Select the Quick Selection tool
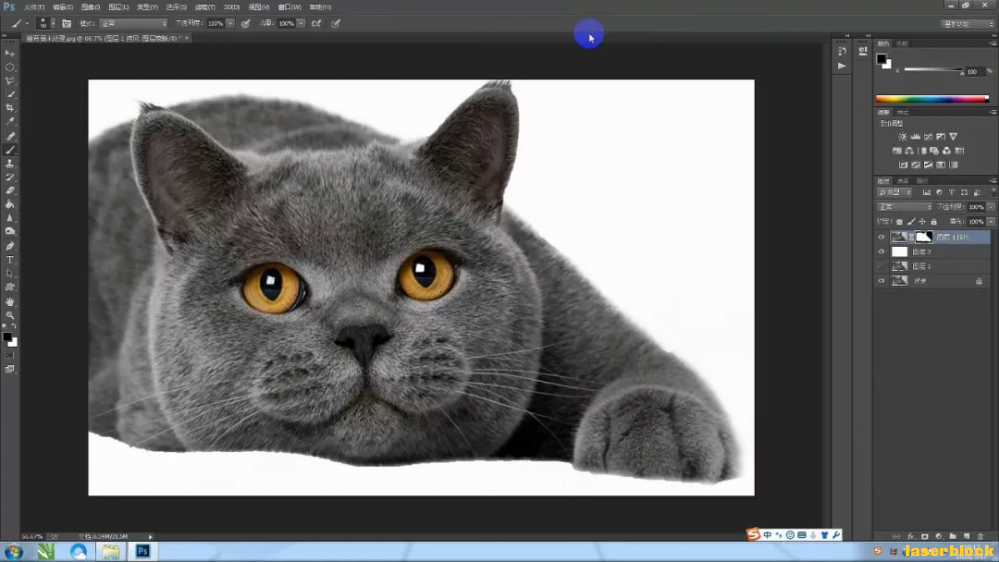The image size is (999, 562). [x=10, y=94]
